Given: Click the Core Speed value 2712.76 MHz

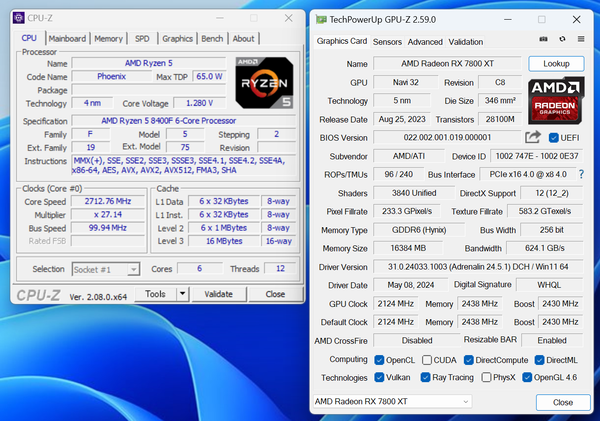Looking at the screenshot, I should (108, 201).
